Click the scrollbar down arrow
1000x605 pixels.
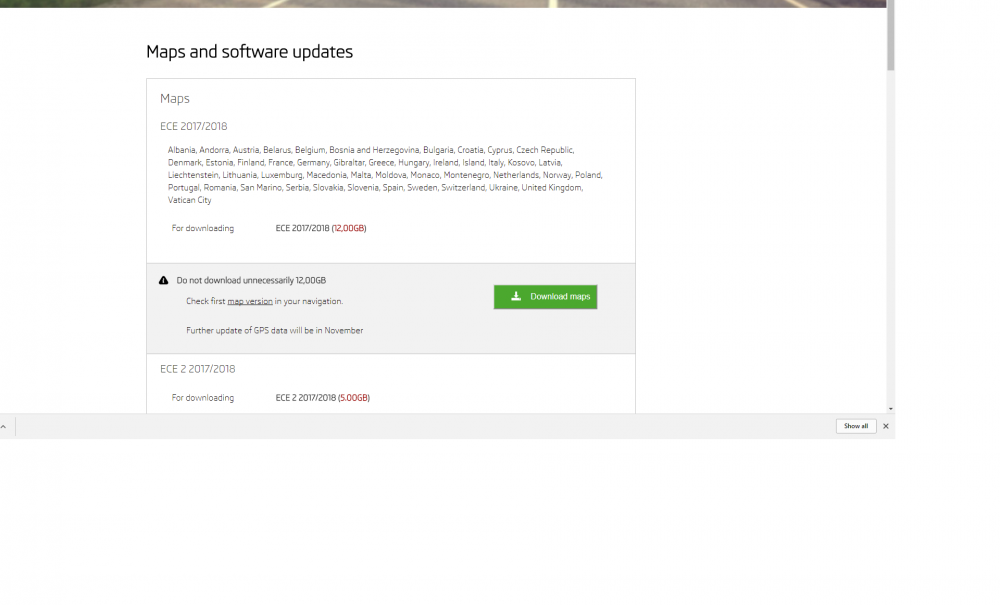pos(890,409)
